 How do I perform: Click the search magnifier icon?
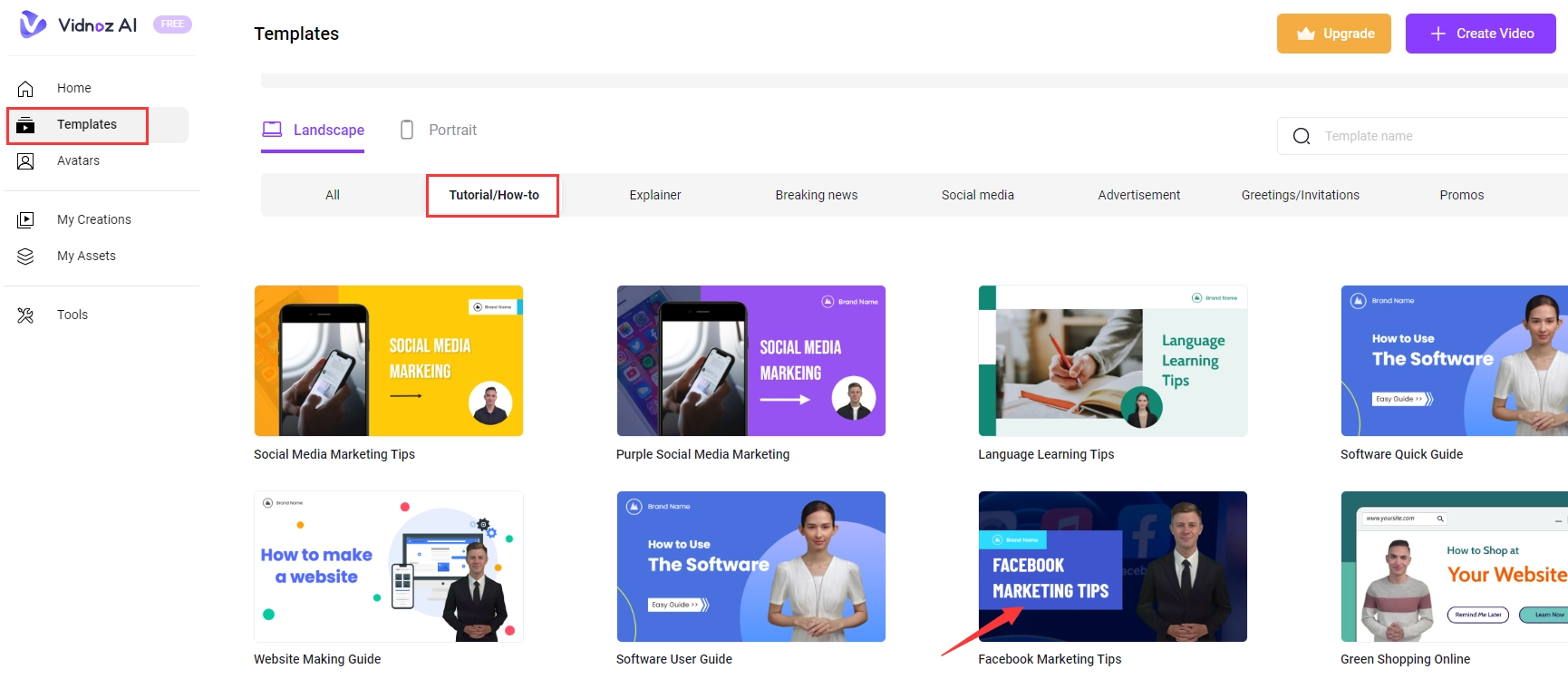tap(1302, 137)
